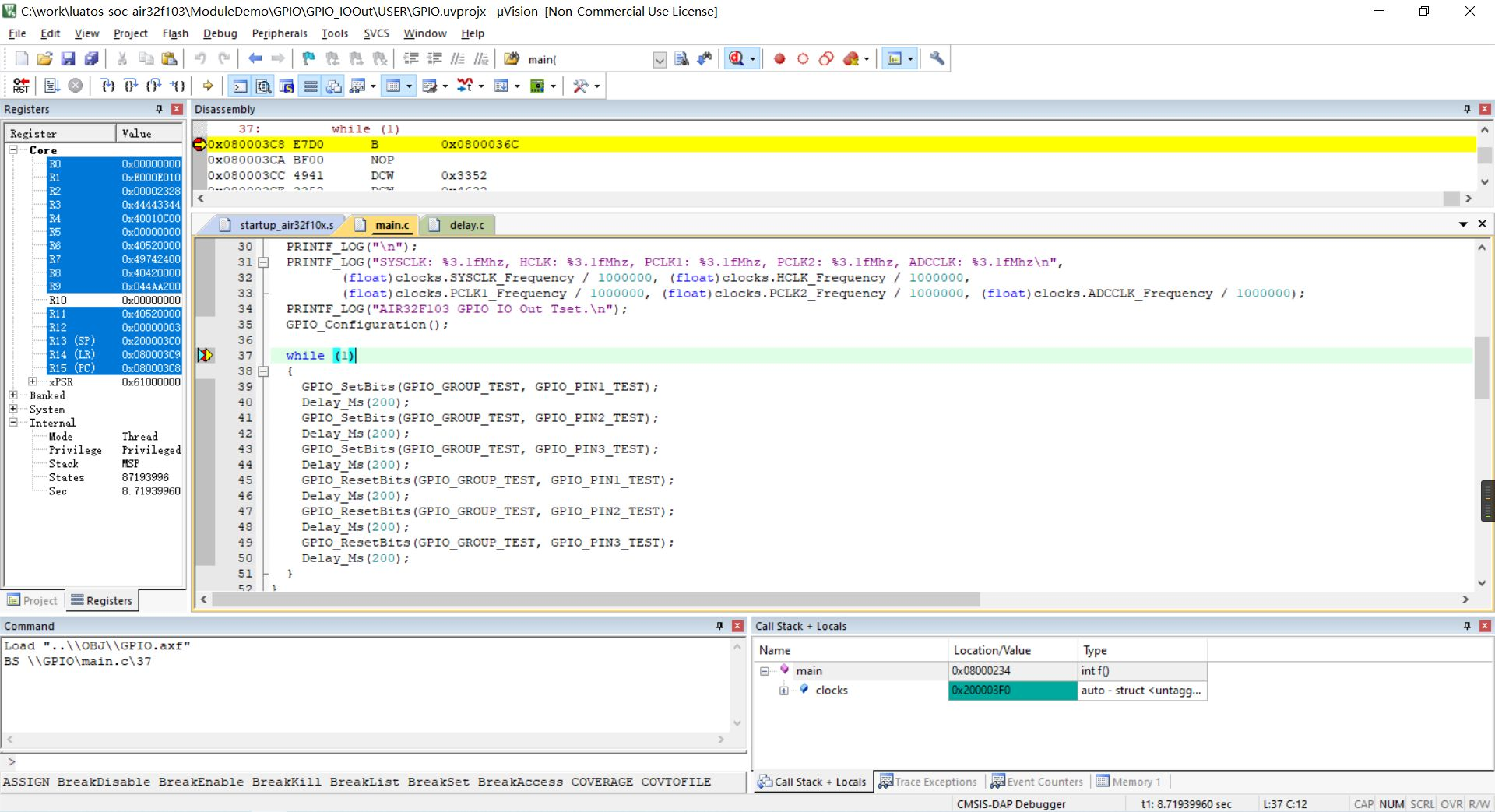This screenshot has height=812, width=1495.
Task: Start/stop debug session icon
Action: (x=736, y=58)
